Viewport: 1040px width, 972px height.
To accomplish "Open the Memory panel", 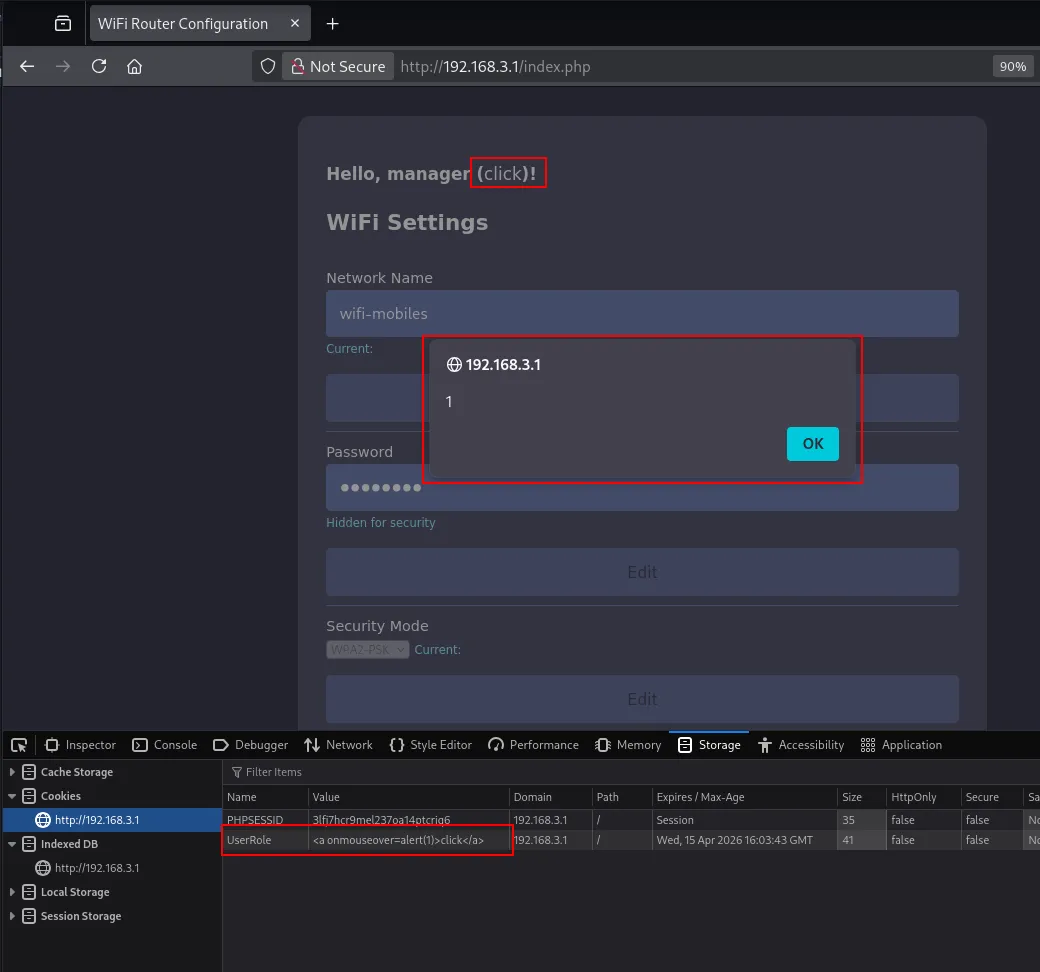I will (628, 745).
